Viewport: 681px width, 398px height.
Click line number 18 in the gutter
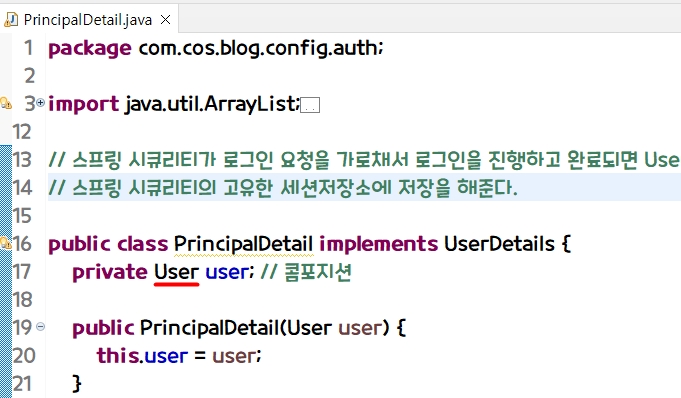coord(22,300)
